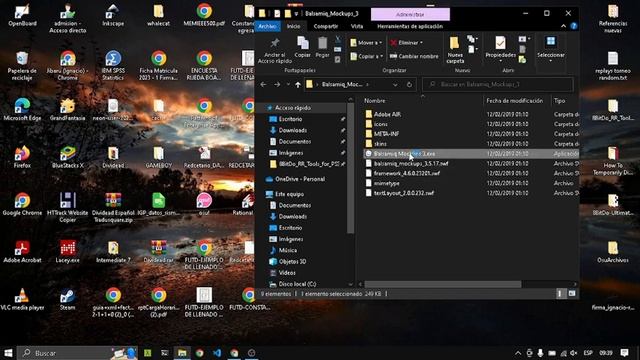Open Escritorio under Acceso rápido
Viewport: 640px width, 360px height.
(290, 119)
